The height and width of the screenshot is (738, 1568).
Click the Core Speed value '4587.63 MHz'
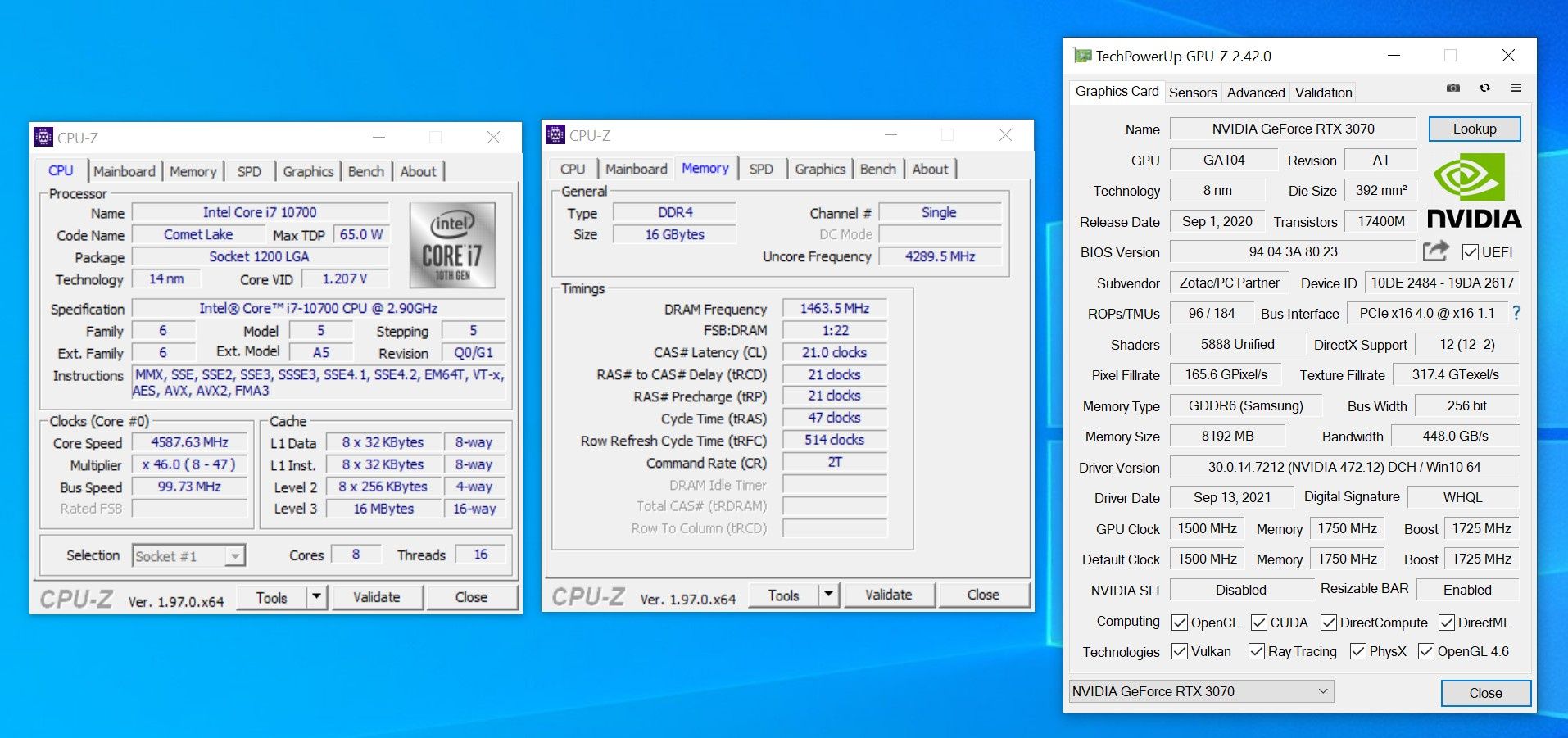(x=189, y=442)
